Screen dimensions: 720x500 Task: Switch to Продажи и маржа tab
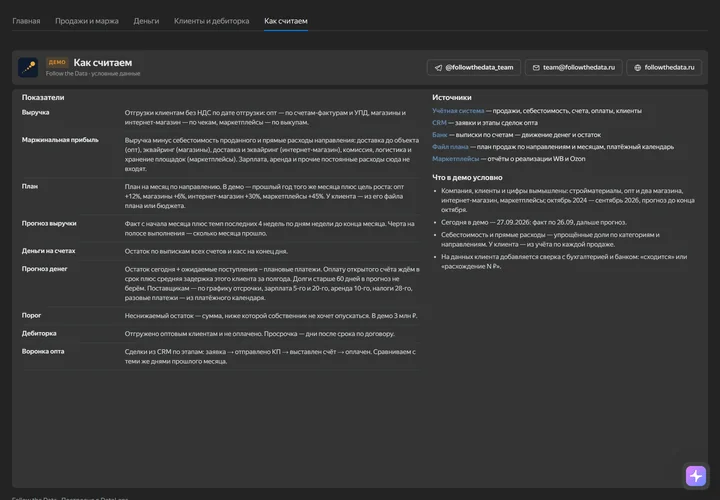pyautogui.click(x=87, y=21)
